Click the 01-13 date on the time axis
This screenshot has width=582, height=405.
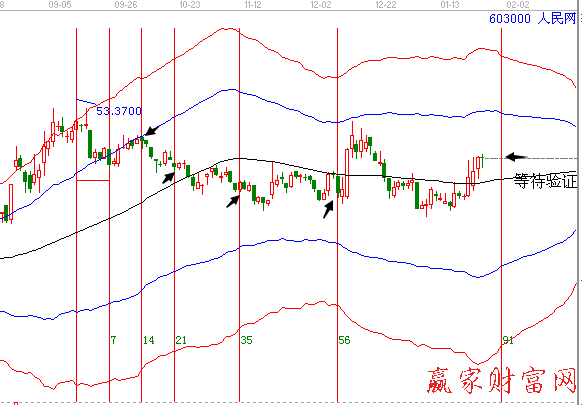[450, 5]
